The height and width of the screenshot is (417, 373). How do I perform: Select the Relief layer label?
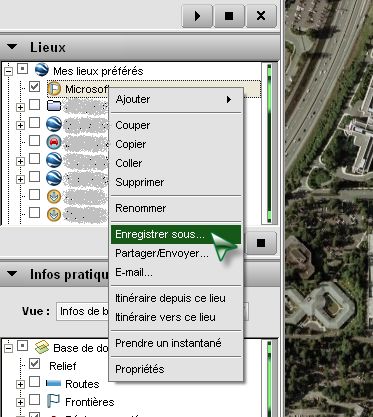tap(63, 366)
